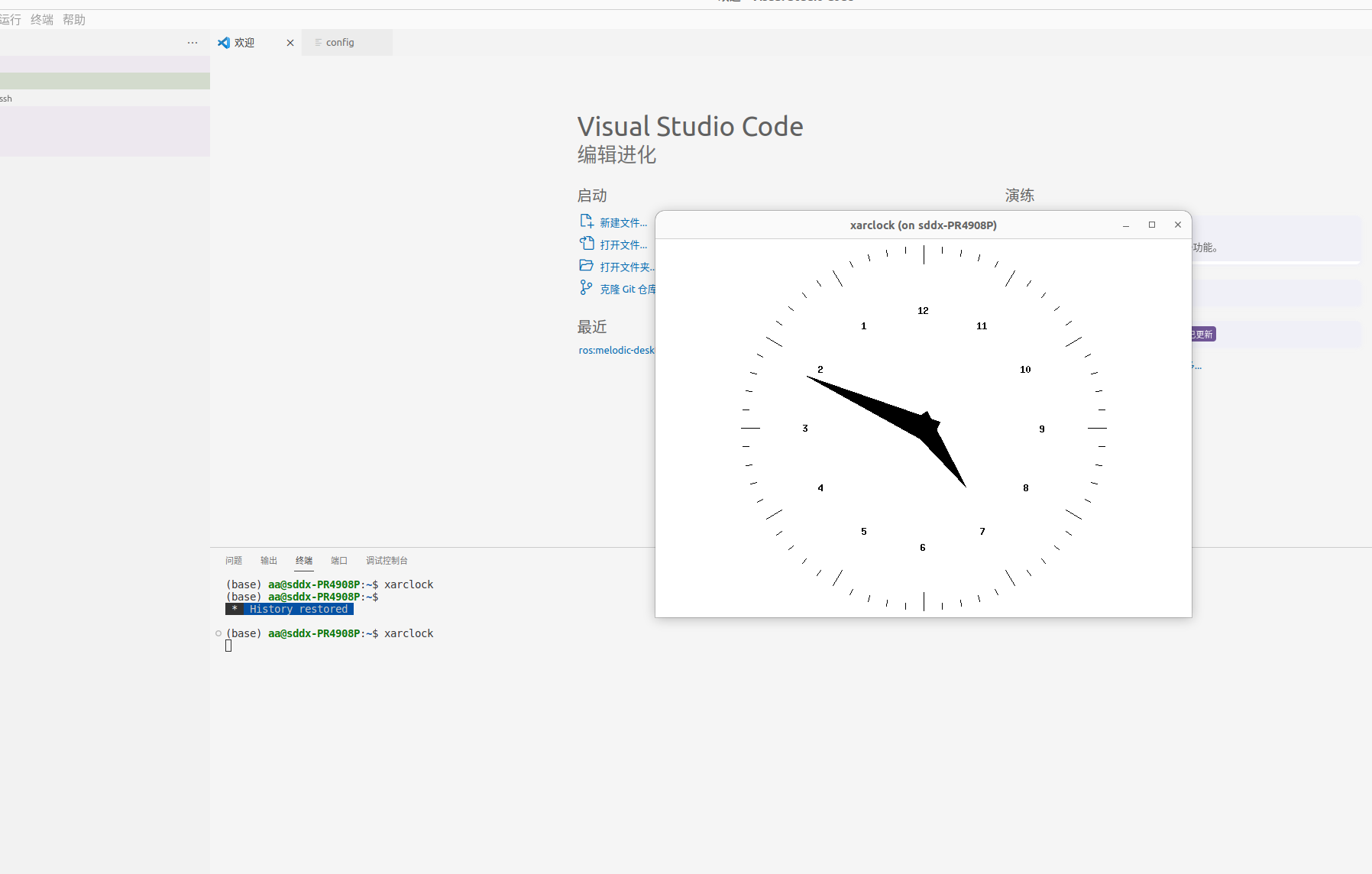Click the 克隆 Git branch icon
The height and width of the screenshot is (874, 1372).
pos(586,288)
